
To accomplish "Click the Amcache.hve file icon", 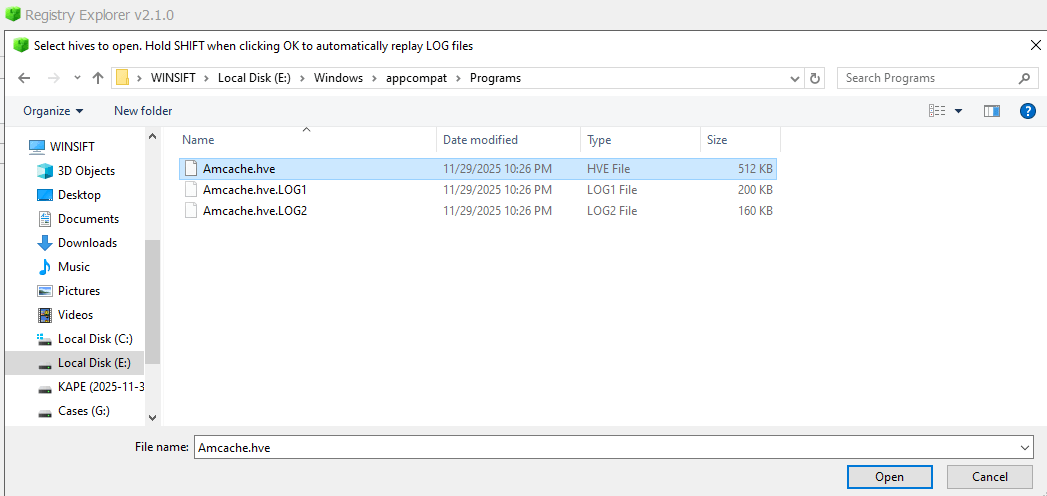I will (x=191, y=168).
